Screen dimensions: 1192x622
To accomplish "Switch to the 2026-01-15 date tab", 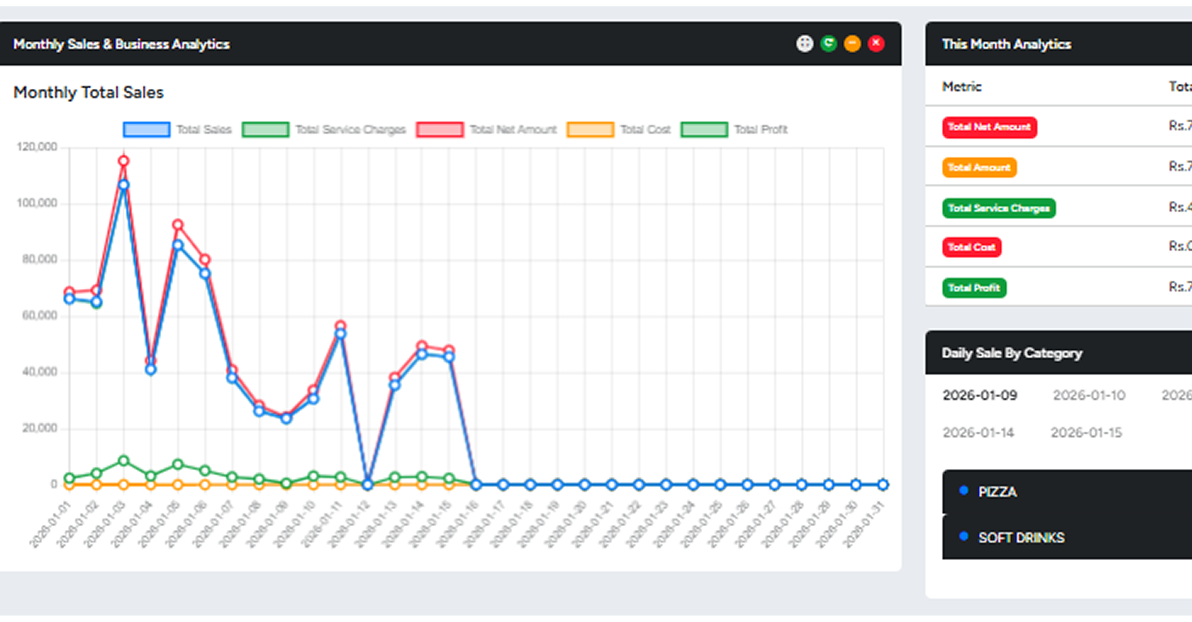I will 1086,432.
